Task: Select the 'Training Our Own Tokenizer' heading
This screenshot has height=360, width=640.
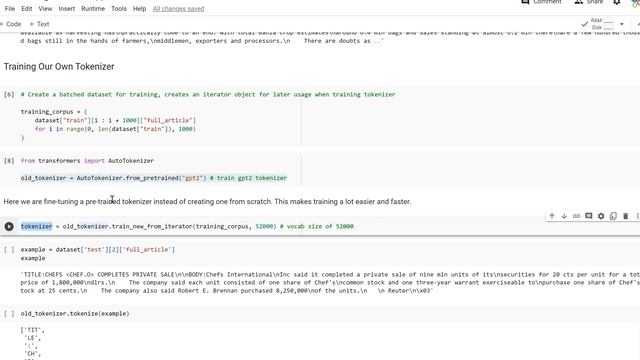Action: (59, 67)
